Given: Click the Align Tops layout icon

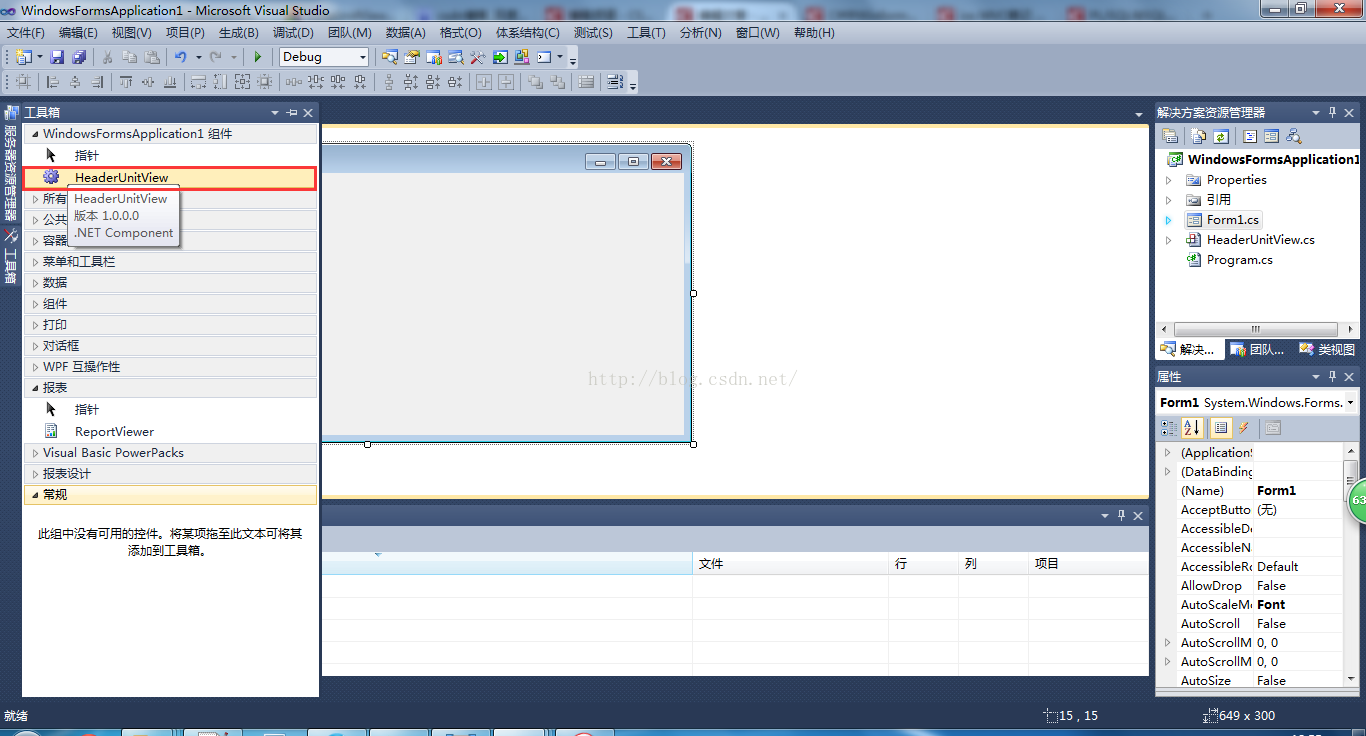Looking at the screenshot, I should tap(126, 82).
